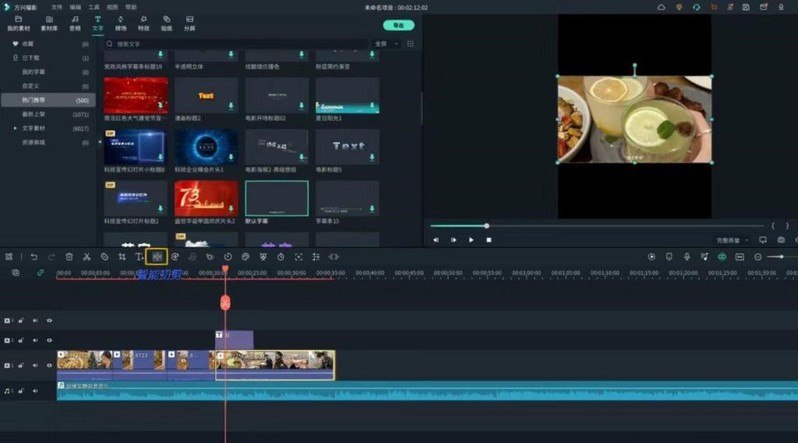This screenshot has width=798, height=443.
Task: Open the 文件 menu
Action: (58, 7)
